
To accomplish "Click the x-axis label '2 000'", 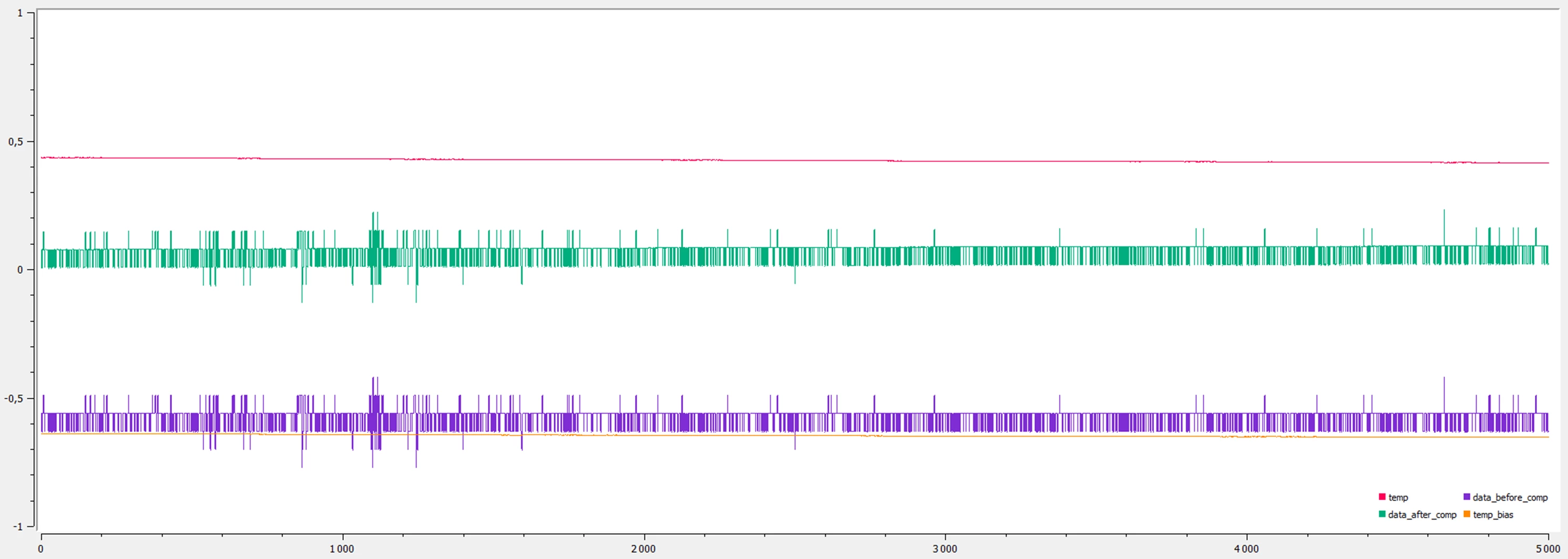I will [644, 548].
